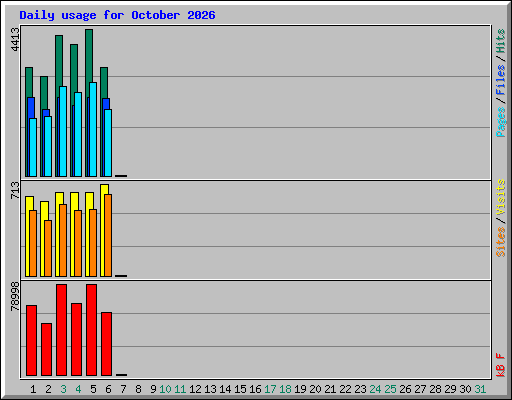Click green day 17 label
Image resolution: width=512 pixels, height=400 pixels.
point(270,389)
